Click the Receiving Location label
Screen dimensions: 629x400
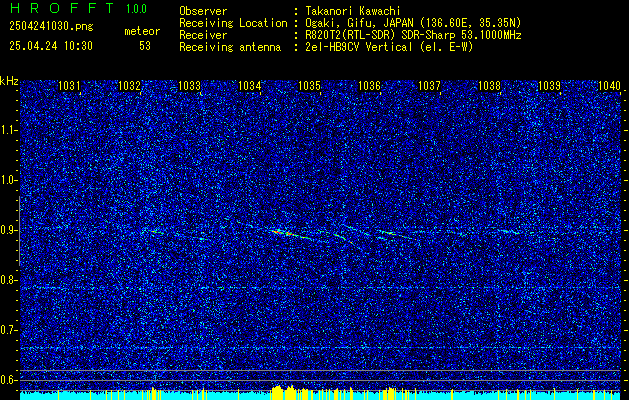[233, 23]
